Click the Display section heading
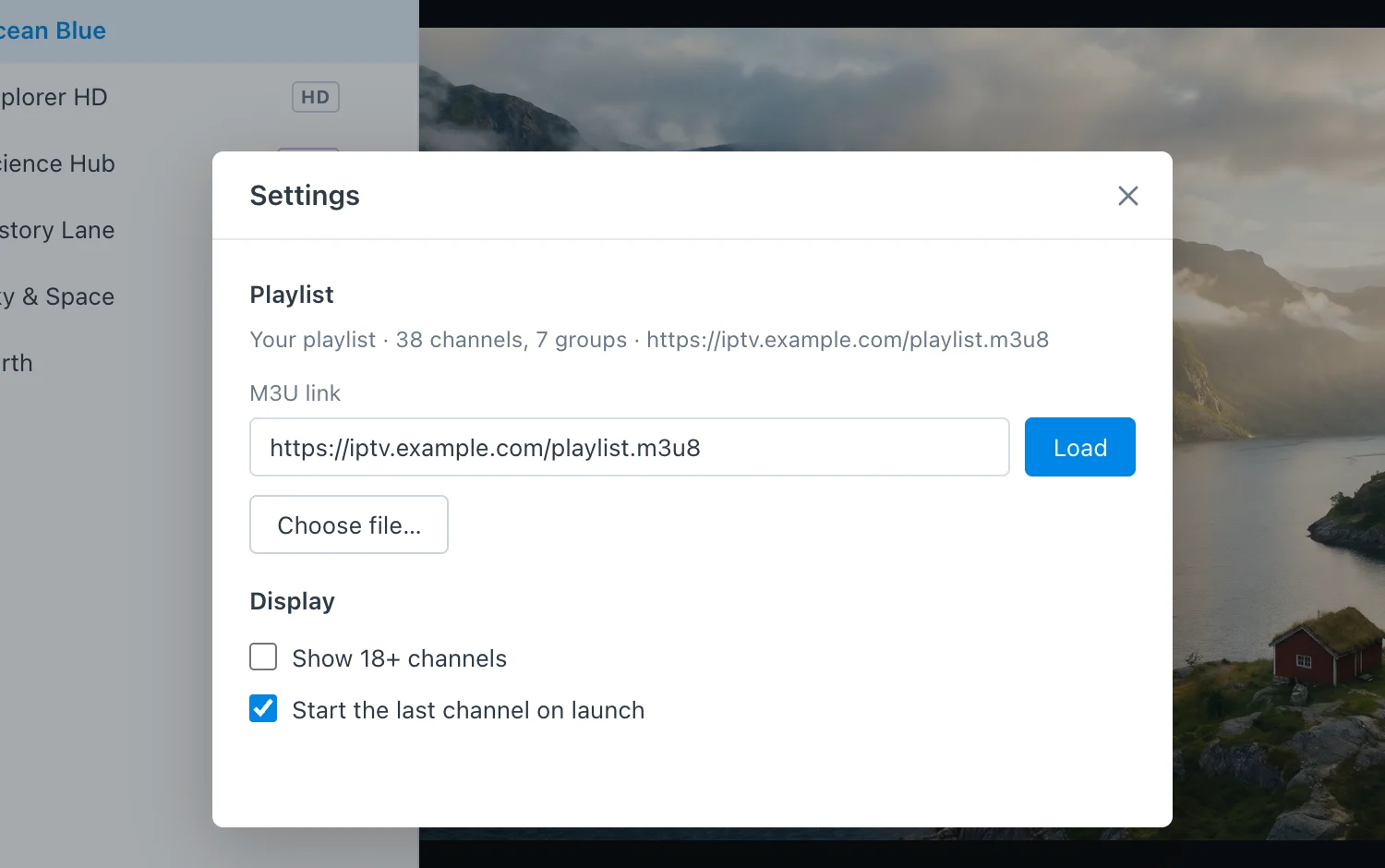 pos(293,601)
